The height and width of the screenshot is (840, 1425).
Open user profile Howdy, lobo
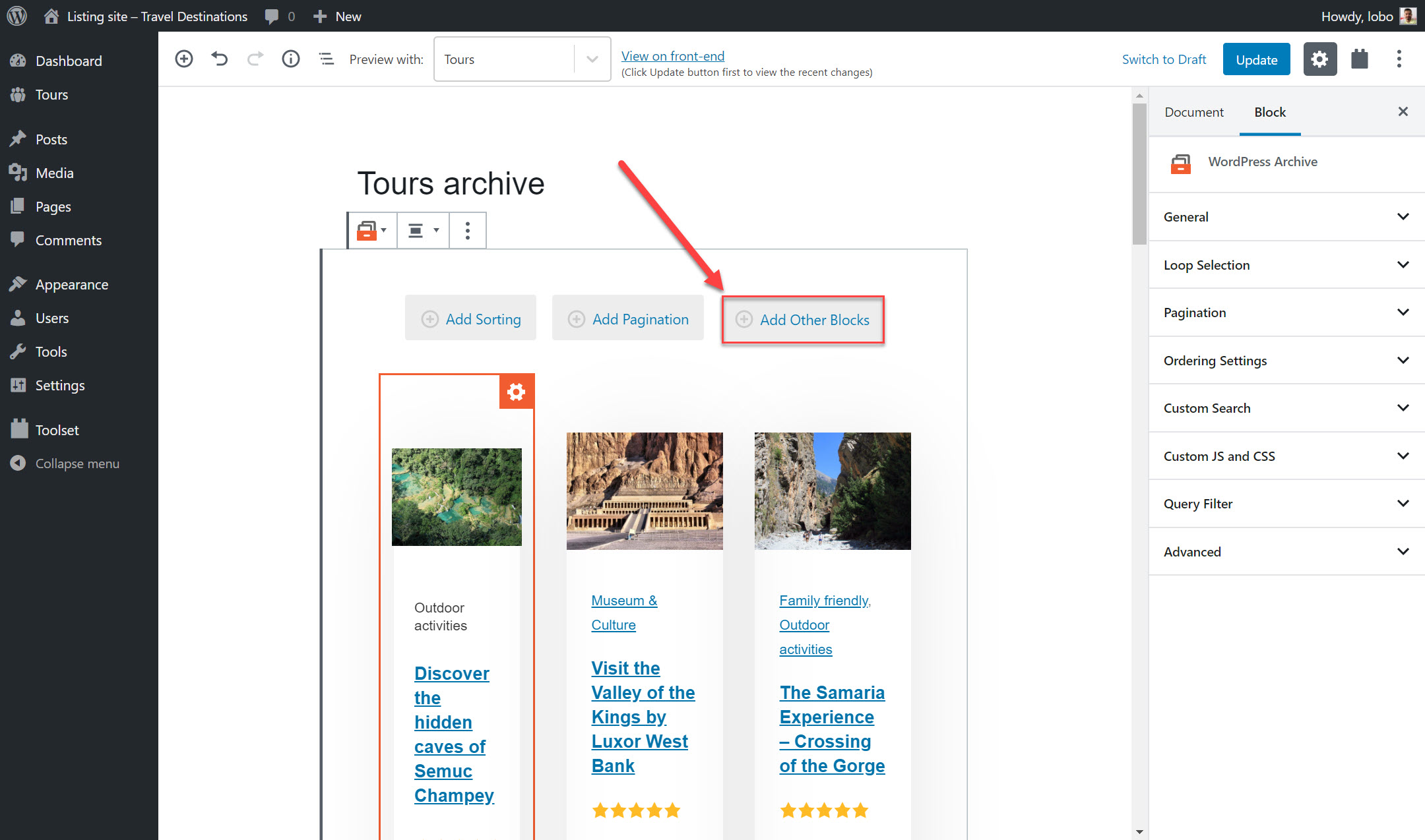tap(1368, 16)
